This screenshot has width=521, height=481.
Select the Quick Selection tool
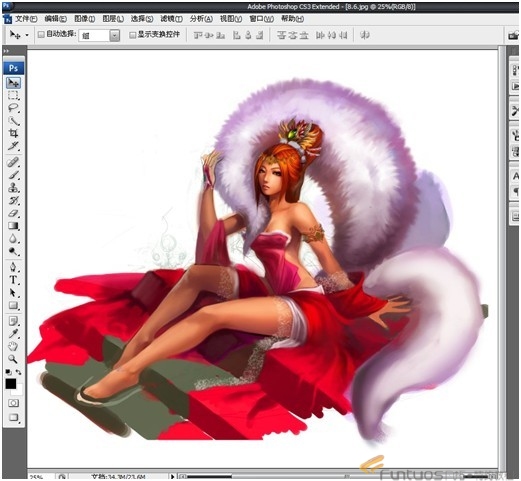(13, 121)
